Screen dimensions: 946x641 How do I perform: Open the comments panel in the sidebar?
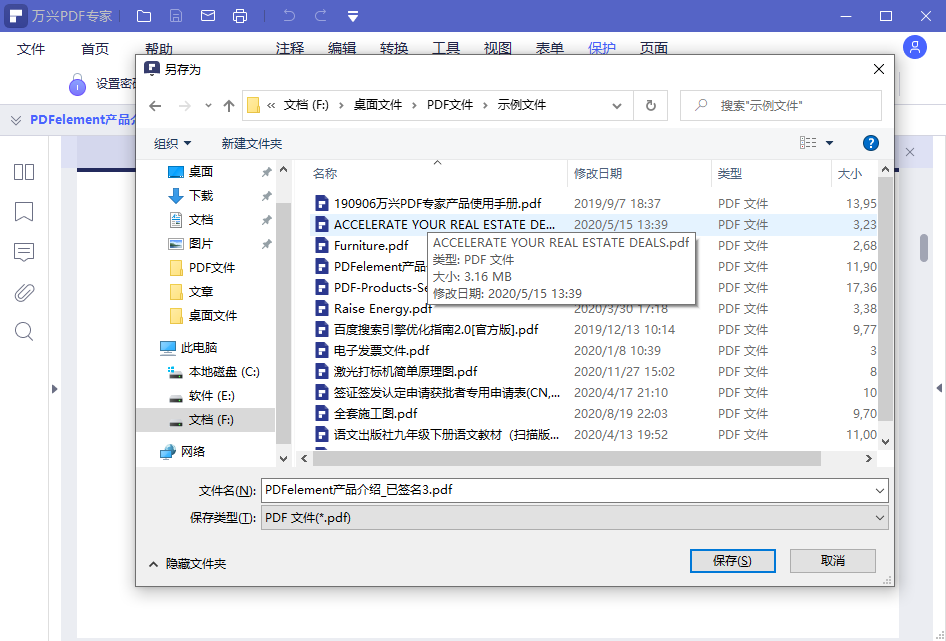click(23, 252)
